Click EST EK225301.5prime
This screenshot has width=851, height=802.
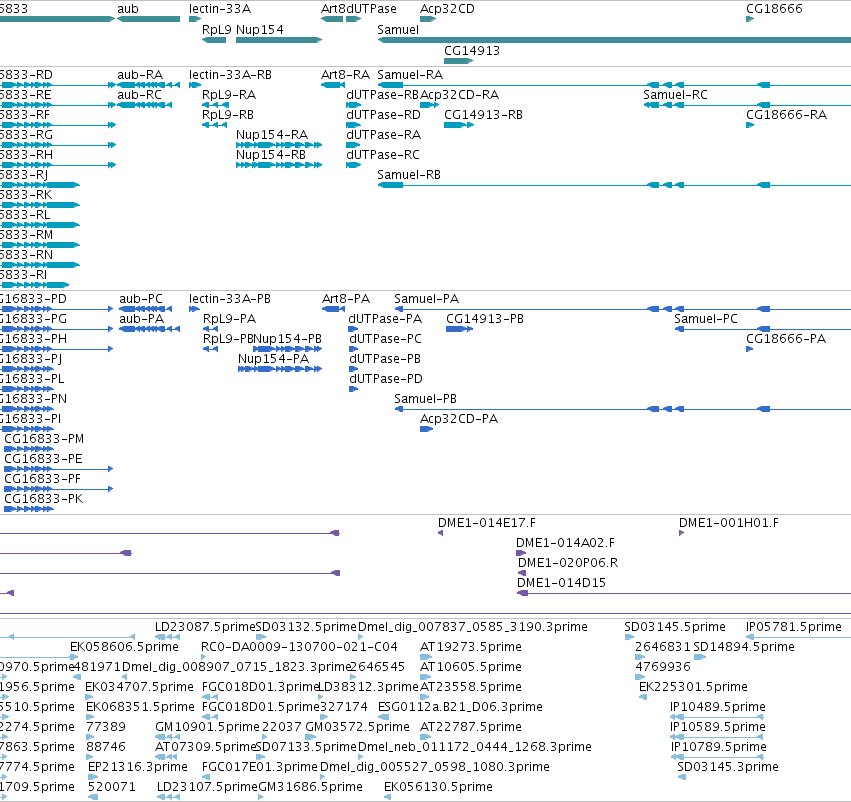coord(693,687)
